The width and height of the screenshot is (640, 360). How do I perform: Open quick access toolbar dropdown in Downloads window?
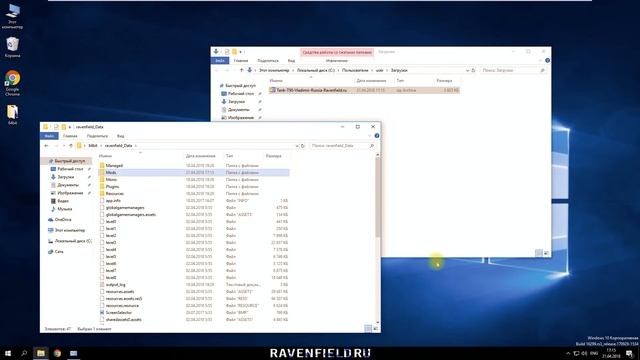tap(241, 52)
